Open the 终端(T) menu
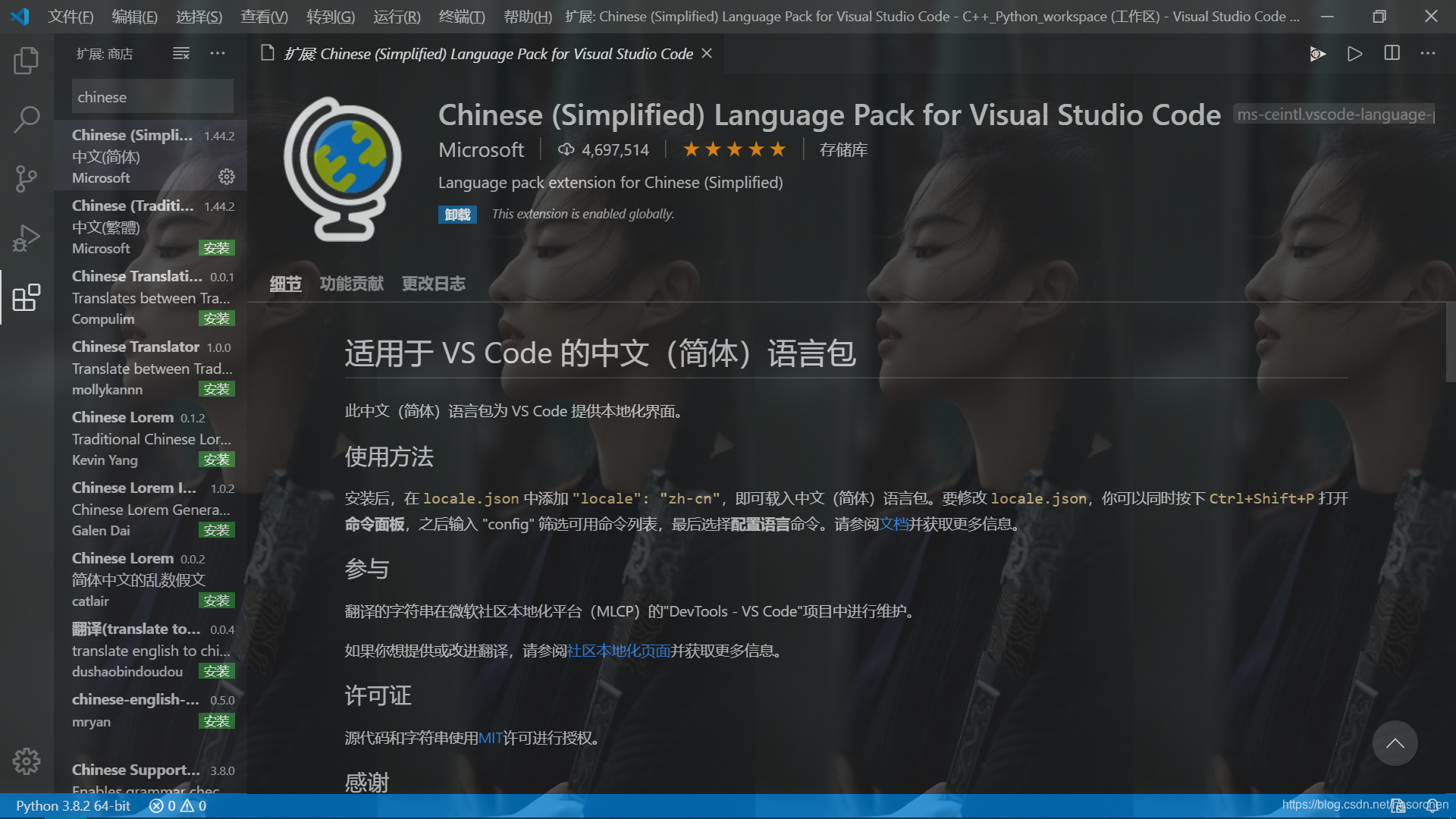The image size is (1456, 819). [462, 16]
